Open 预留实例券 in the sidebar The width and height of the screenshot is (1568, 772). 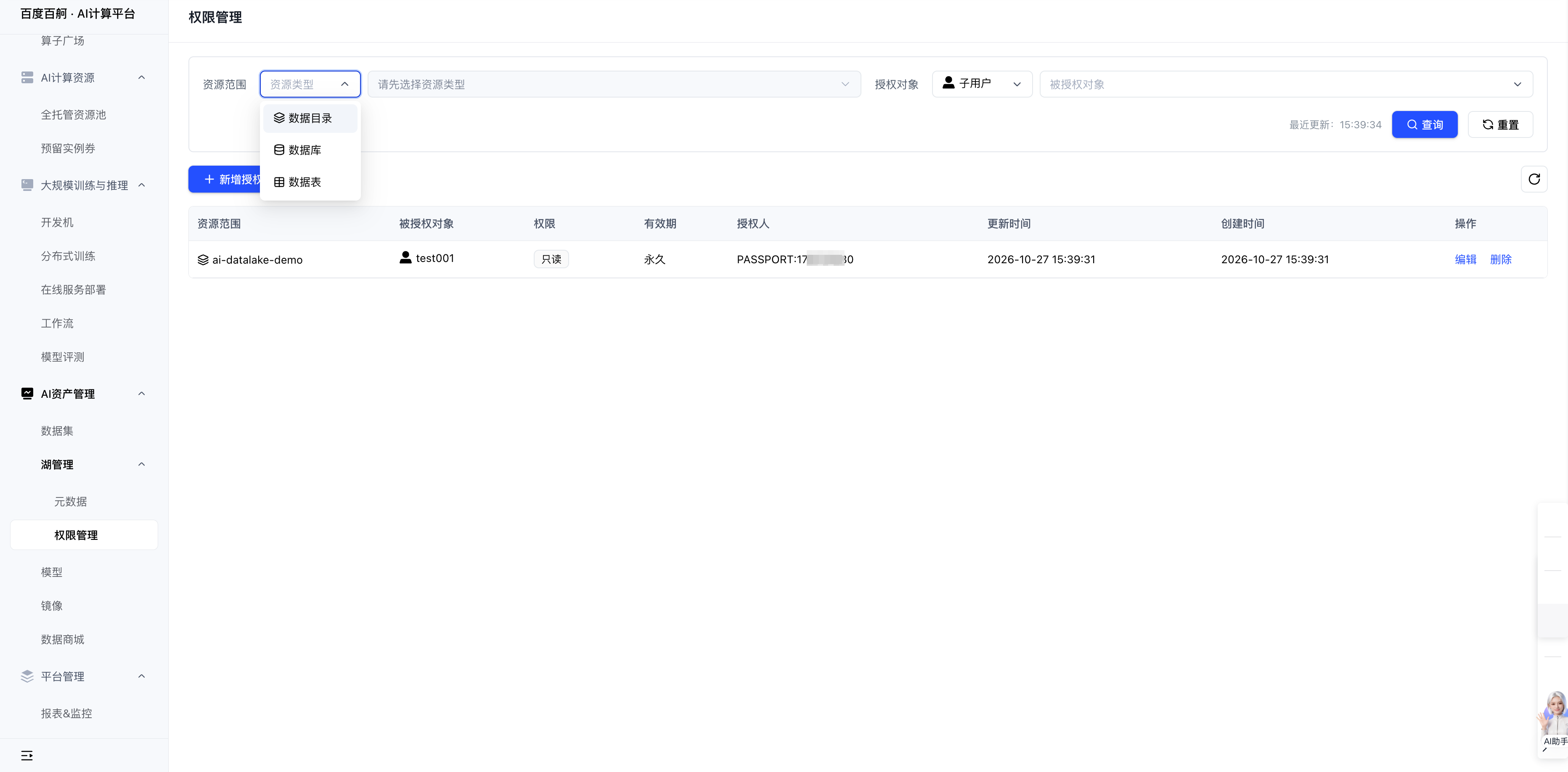68,148
